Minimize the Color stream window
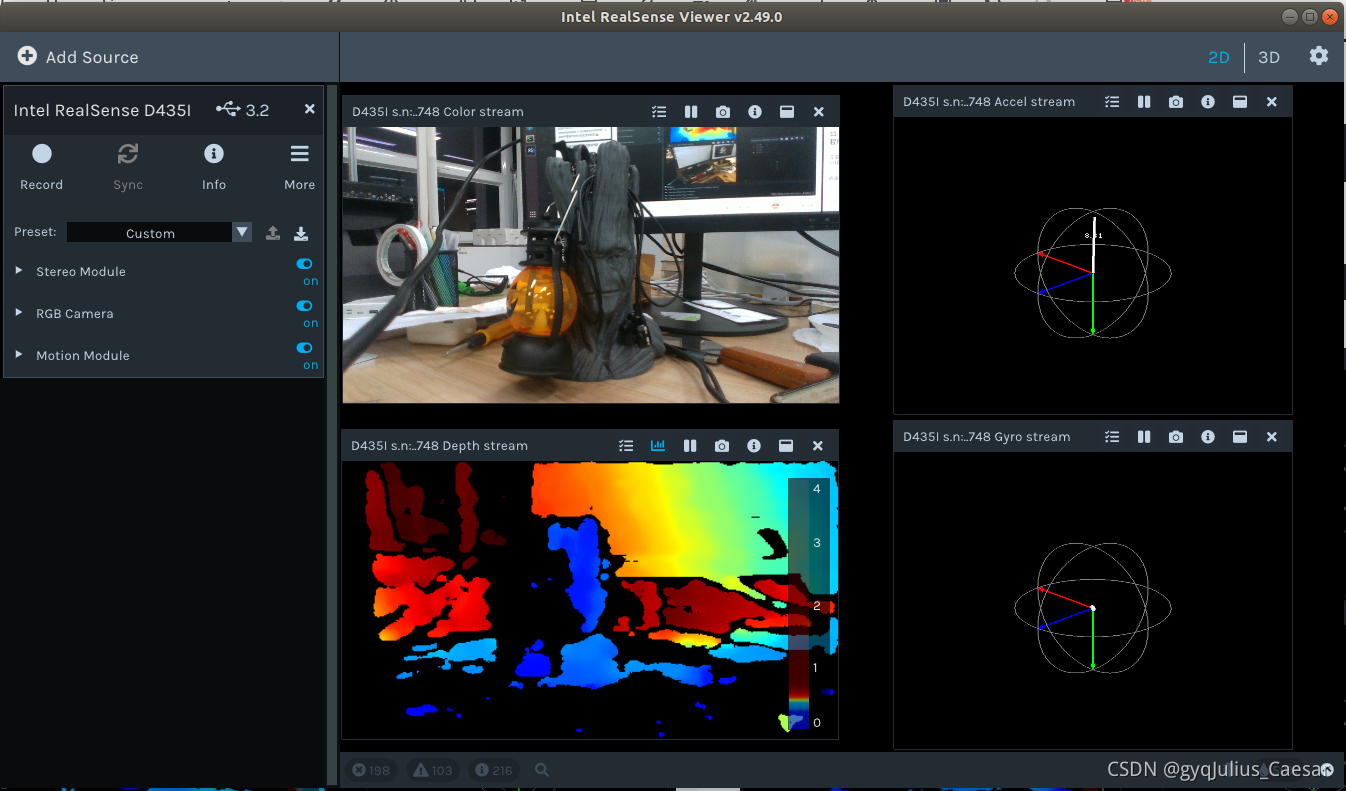 (787, 112)
